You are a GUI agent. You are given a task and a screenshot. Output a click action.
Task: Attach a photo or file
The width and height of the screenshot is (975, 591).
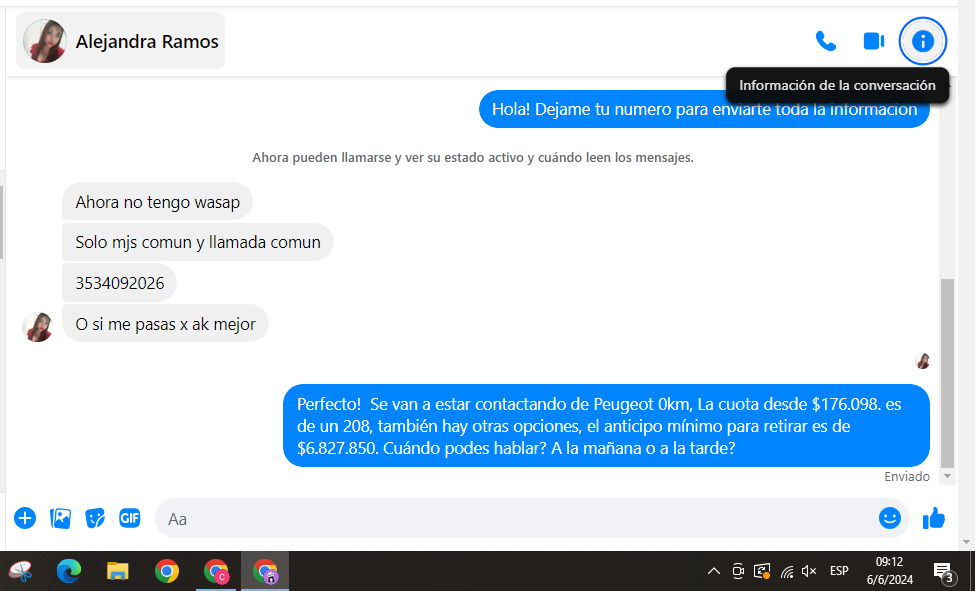coord(61,518)
